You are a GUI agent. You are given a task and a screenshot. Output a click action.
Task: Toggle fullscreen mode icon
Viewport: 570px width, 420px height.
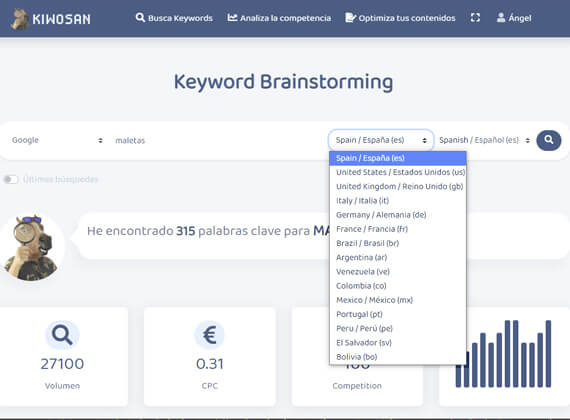[475, 17]
